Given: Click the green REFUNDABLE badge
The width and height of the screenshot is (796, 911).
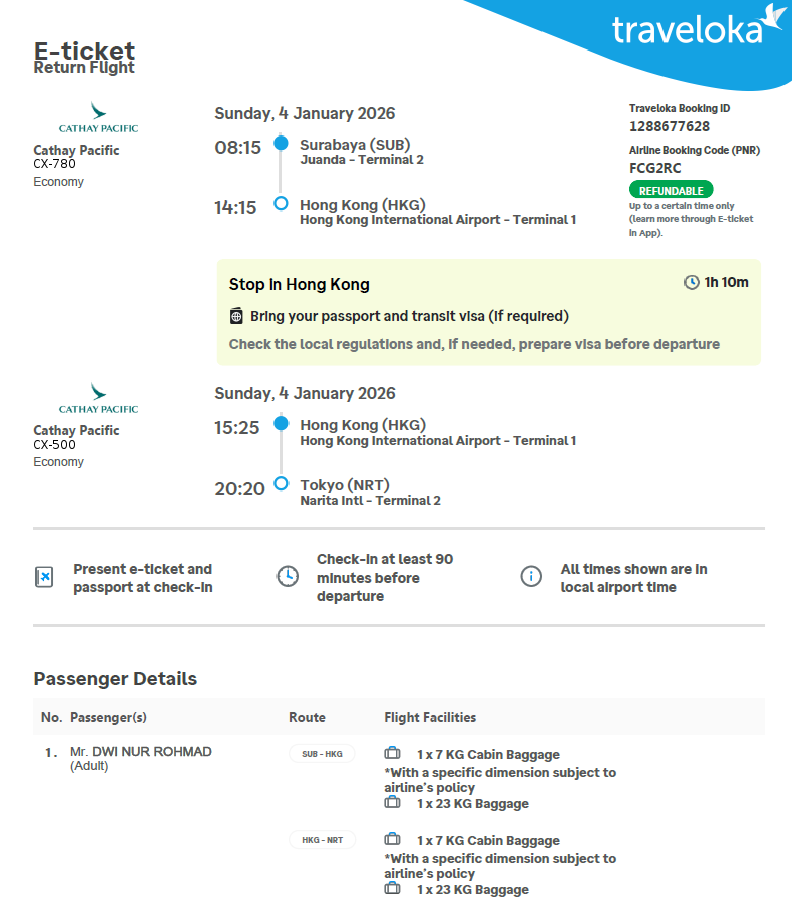Looking at the screenshot, I should click(x=671, y=190).
